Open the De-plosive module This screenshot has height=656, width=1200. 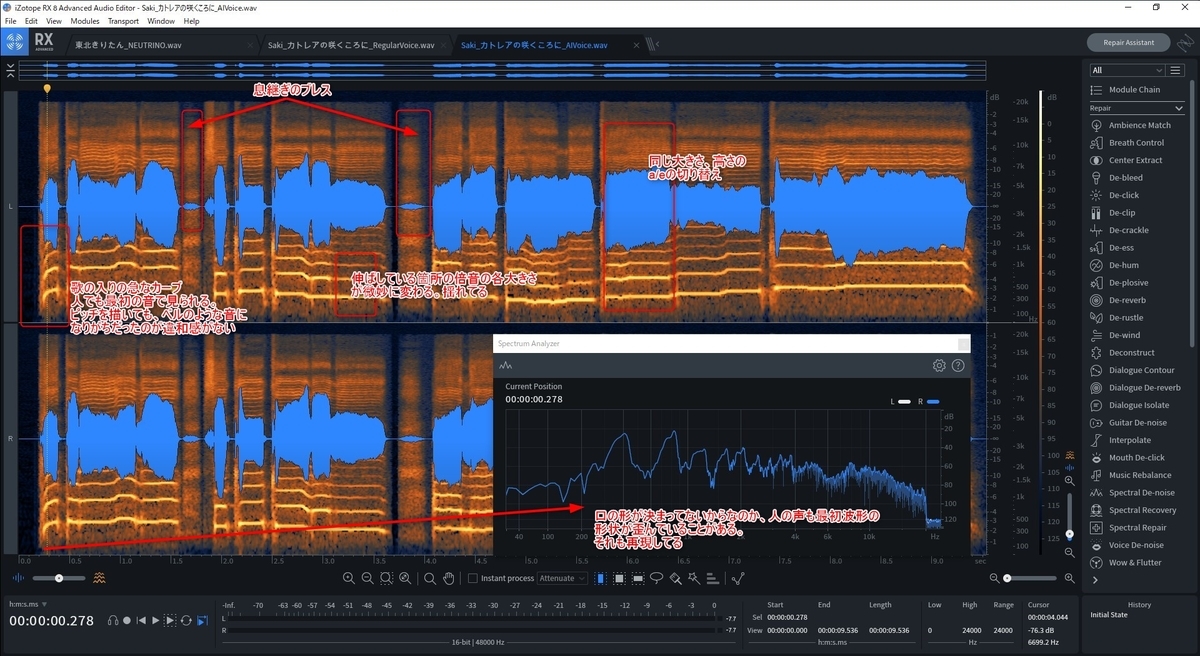(1119, 283)
